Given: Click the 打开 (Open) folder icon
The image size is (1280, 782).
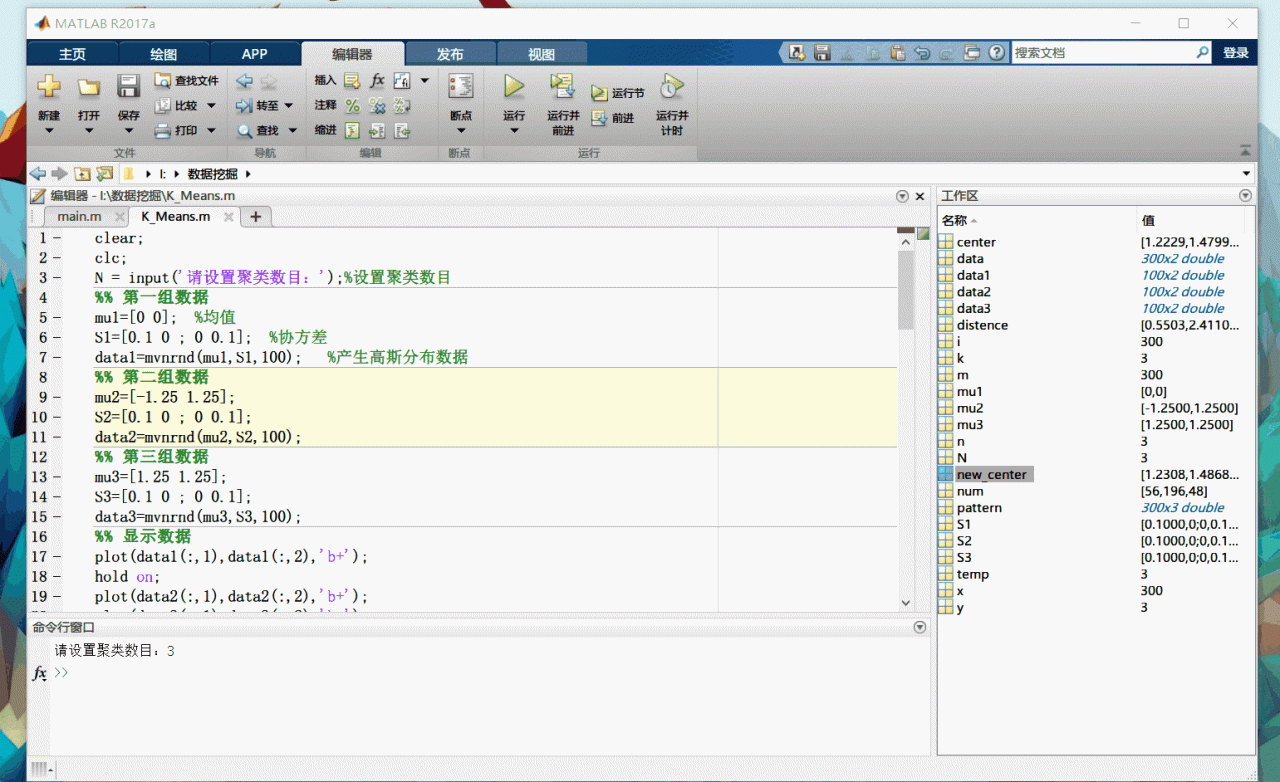Looking at the screenshot, I should (89, 87).
